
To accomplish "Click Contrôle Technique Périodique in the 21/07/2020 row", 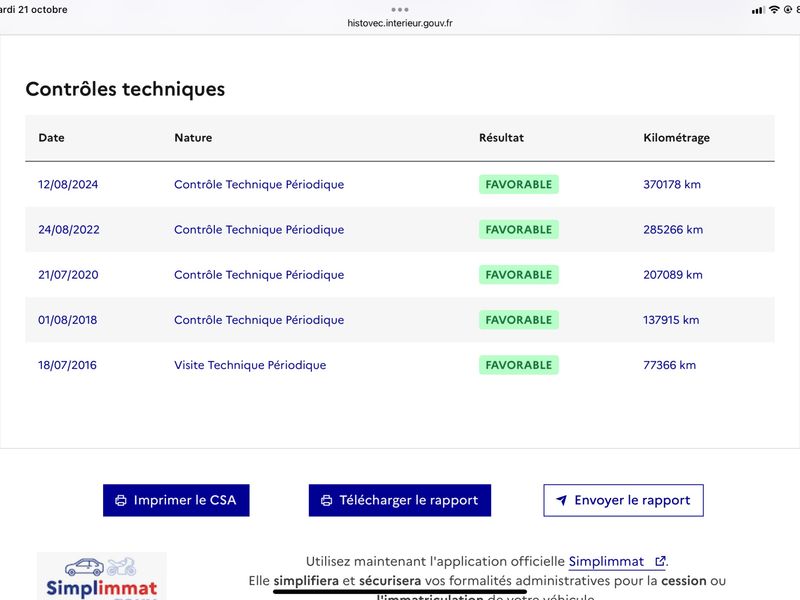I will point(259,275).
